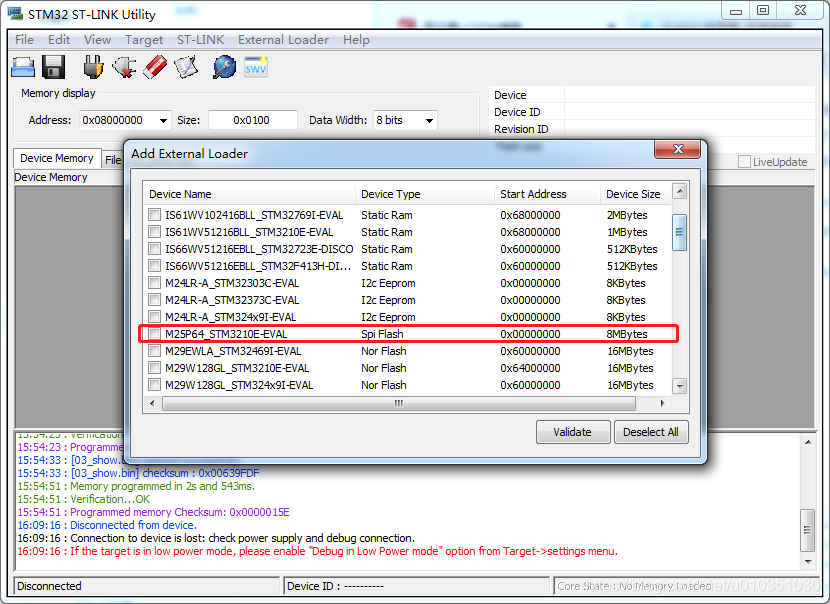Close the Add External Loader dialog
Viewport: 830px width, 604px height.
pos(678,149)
